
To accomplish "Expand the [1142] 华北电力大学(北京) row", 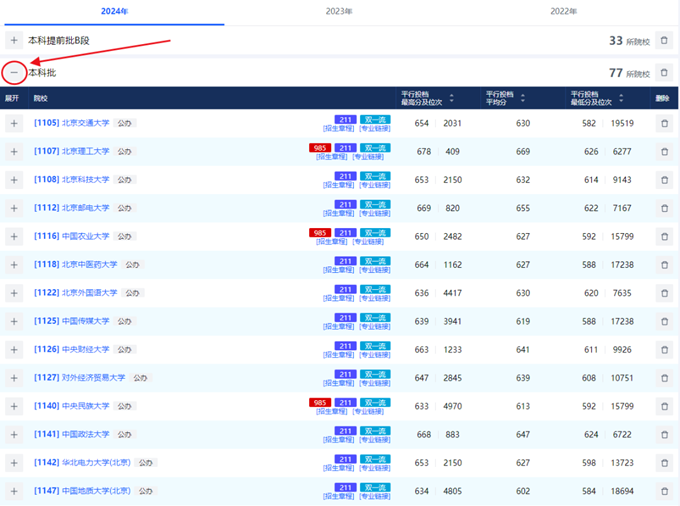I will point(14,463).
